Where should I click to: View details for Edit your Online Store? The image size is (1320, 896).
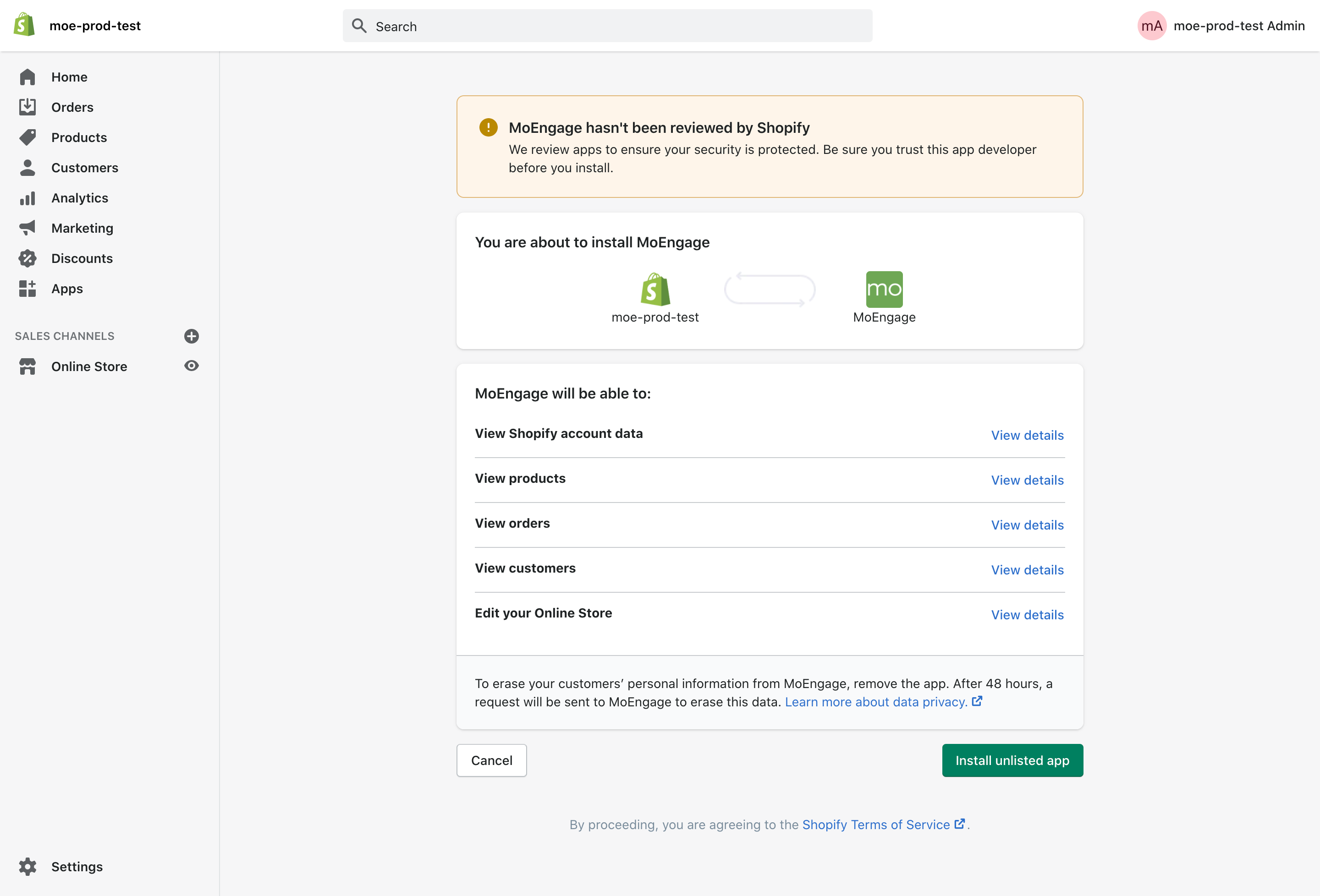[1027, 615]
